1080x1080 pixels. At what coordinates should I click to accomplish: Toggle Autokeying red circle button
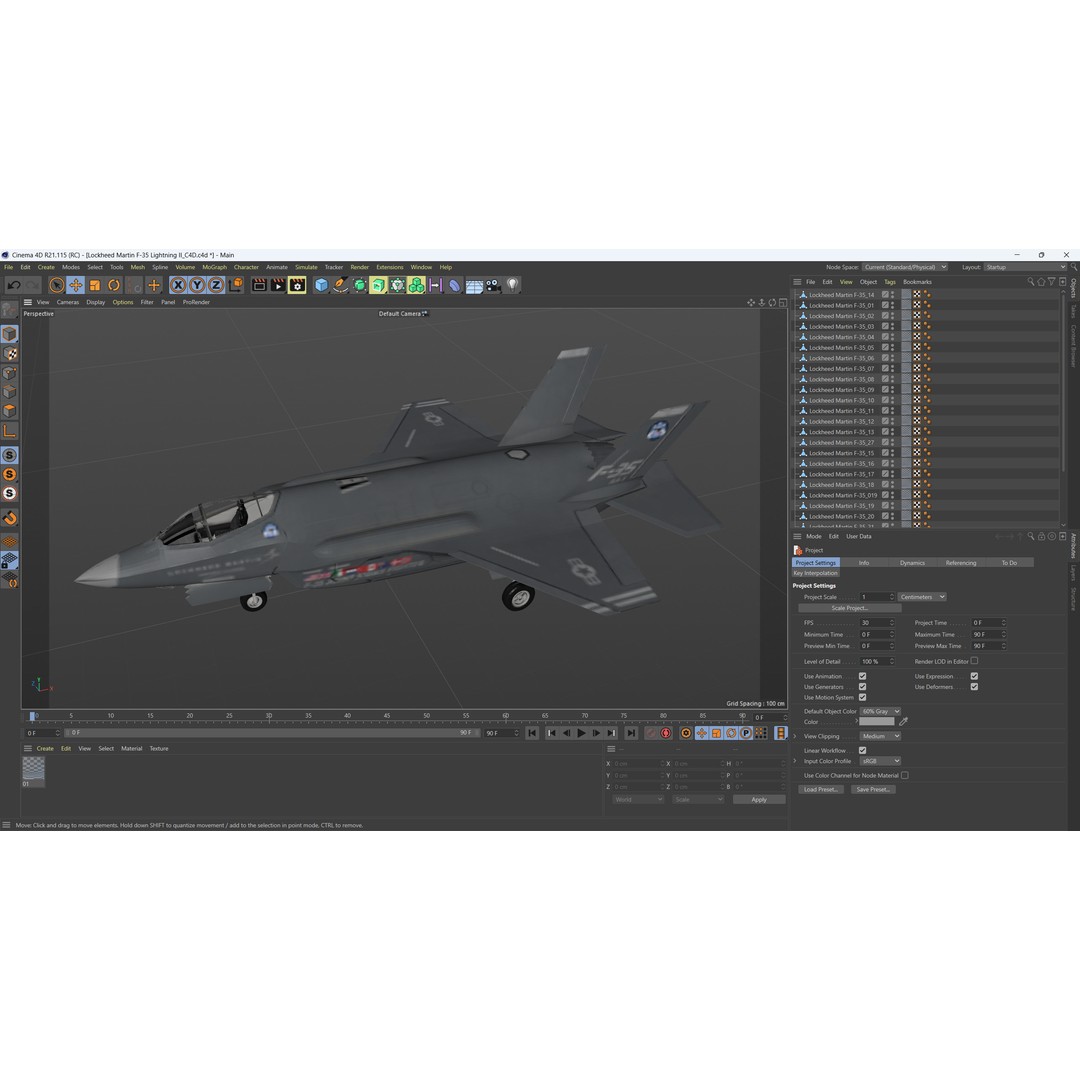(x=665, y=733)
